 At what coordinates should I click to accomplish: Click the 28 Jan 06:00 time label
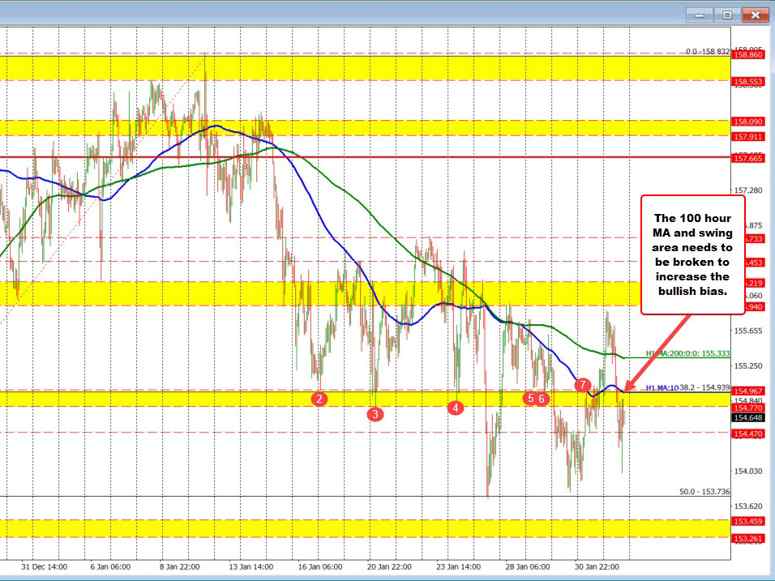[x=528, y=567]
